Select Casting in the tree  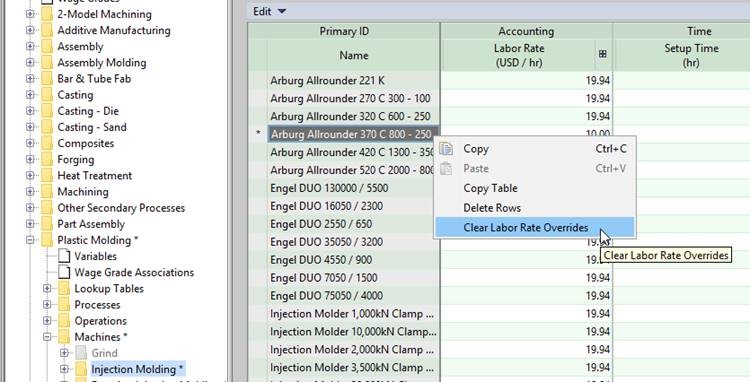pos(75,95)
